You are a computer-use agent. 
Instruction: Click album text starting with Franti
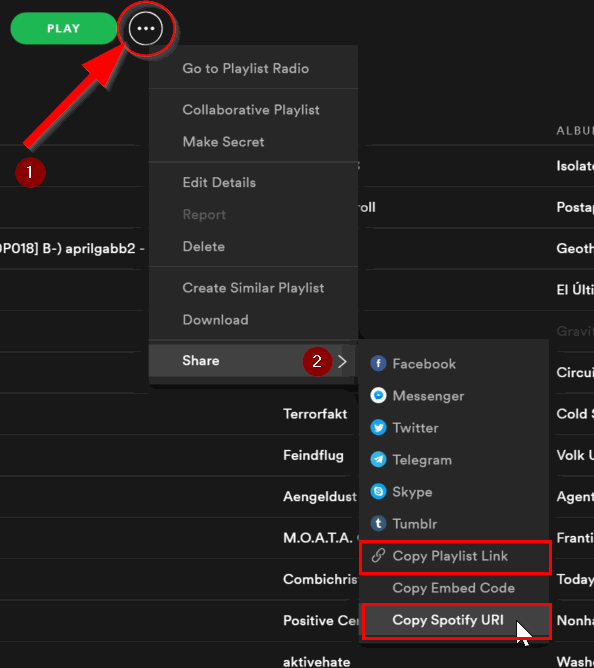coord(575,538)
